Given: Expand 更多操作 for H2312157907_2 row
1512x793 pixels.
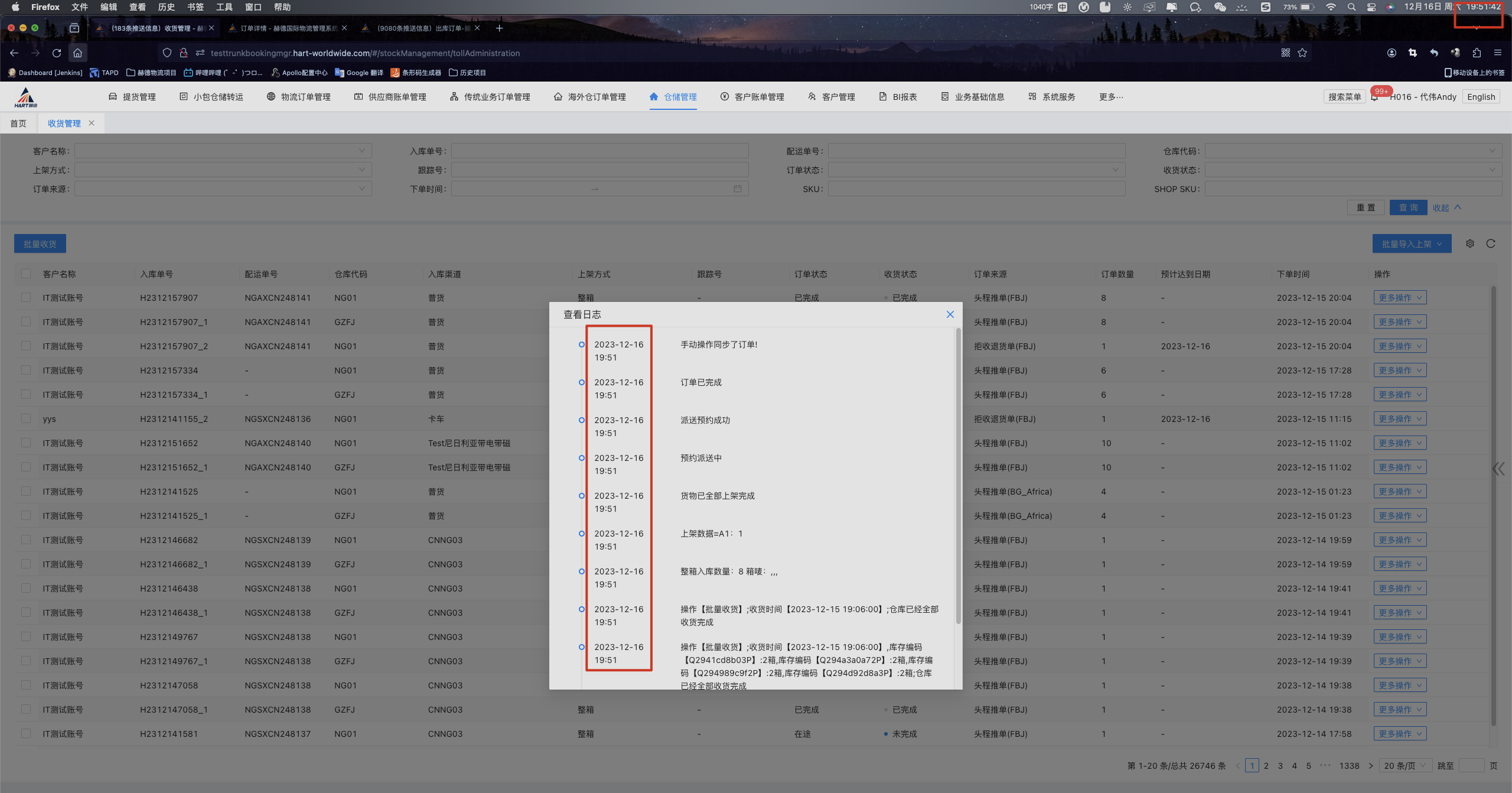Looking at the screenshot, I should pos(1399,346).
